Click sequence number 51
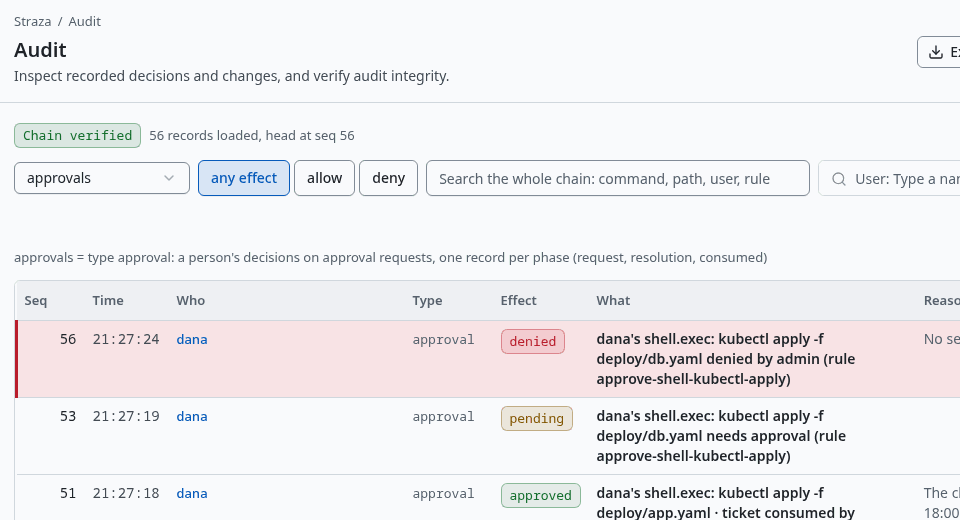 [x=68, y=494]
